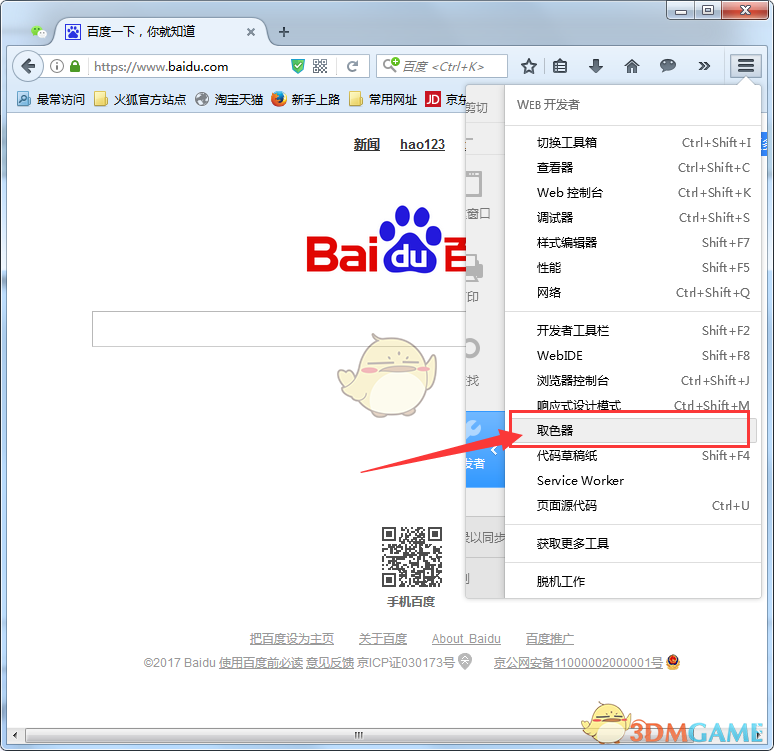Go back via WEB 开发者 header
774x751 pixels.
coord(632,105)
